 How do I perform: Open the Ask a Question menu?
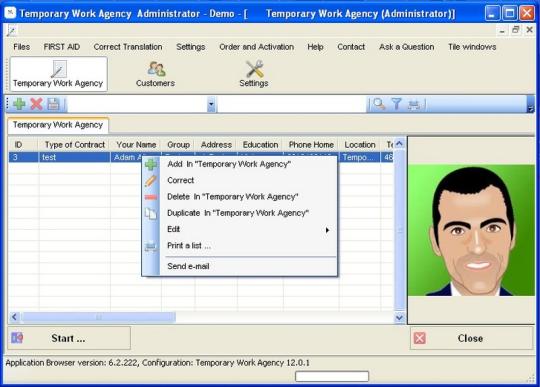[x=406, y=47]
